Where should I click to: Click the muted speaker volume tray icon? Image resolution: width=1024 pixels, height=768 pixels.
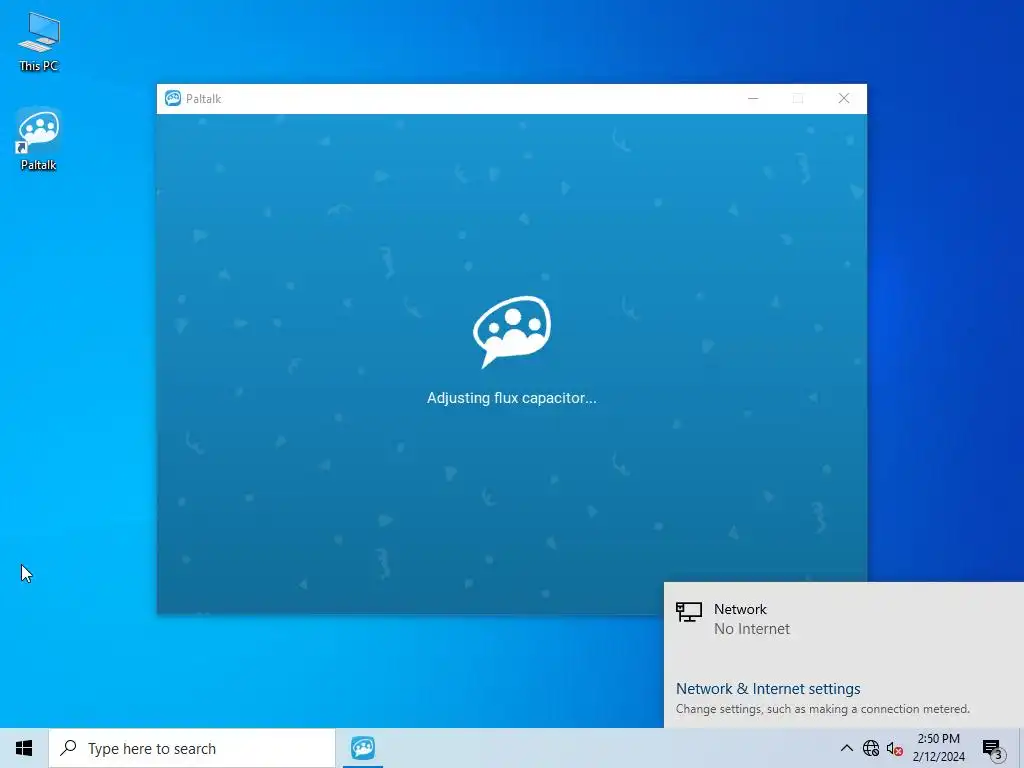click(x=895, y=748)
